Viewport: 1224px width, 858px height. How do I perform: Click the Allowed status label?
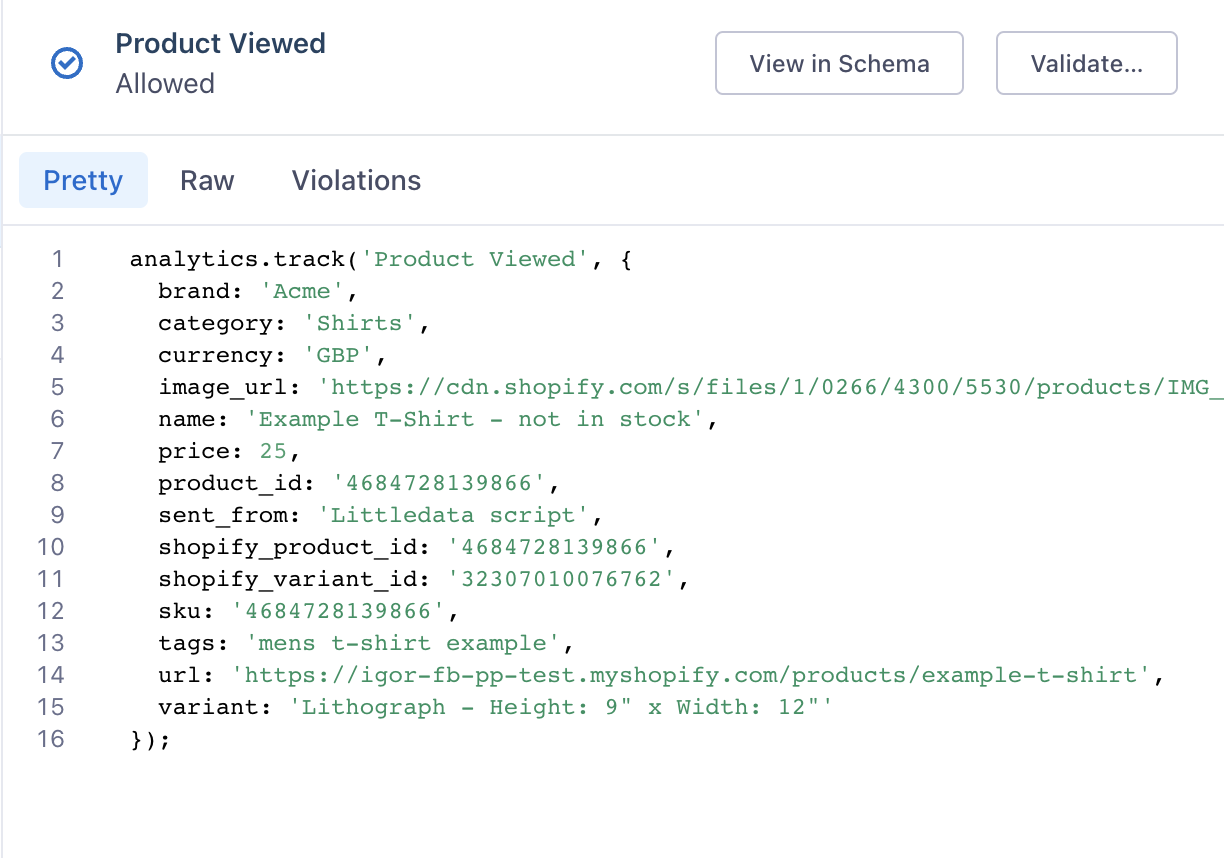[165, 83]
